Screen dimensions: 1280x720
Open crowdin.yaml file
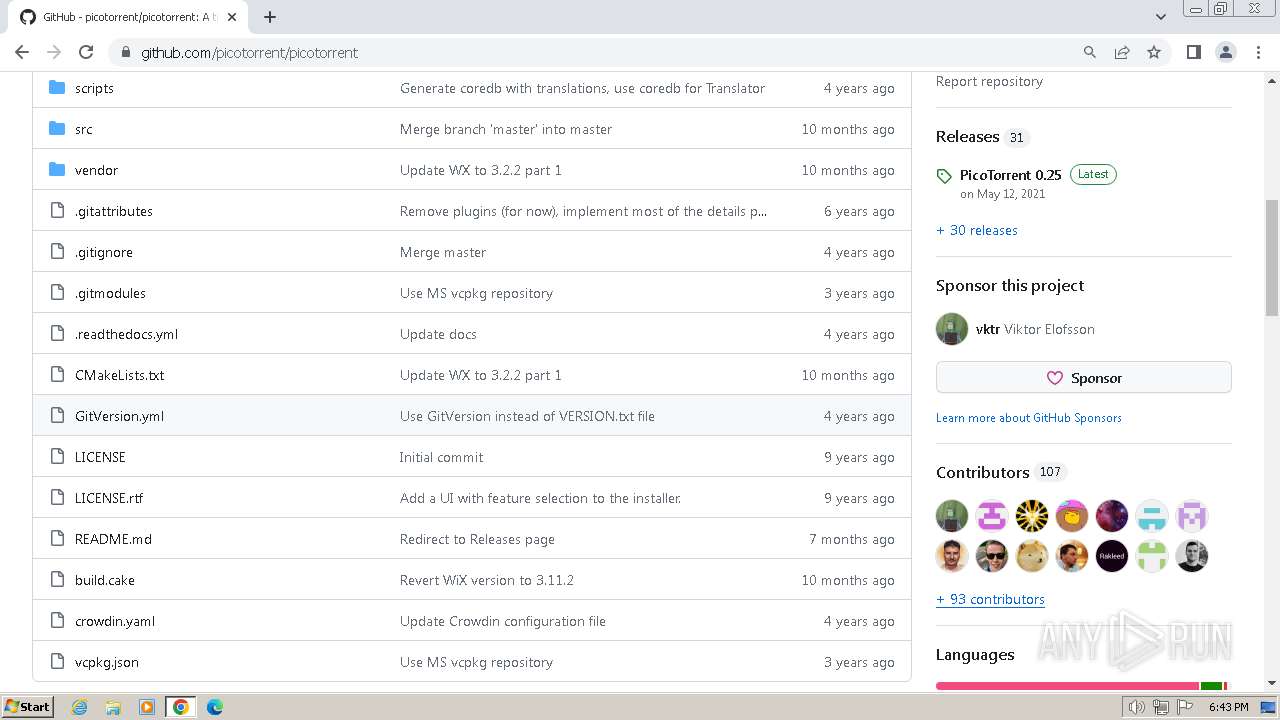coord(115,621)
